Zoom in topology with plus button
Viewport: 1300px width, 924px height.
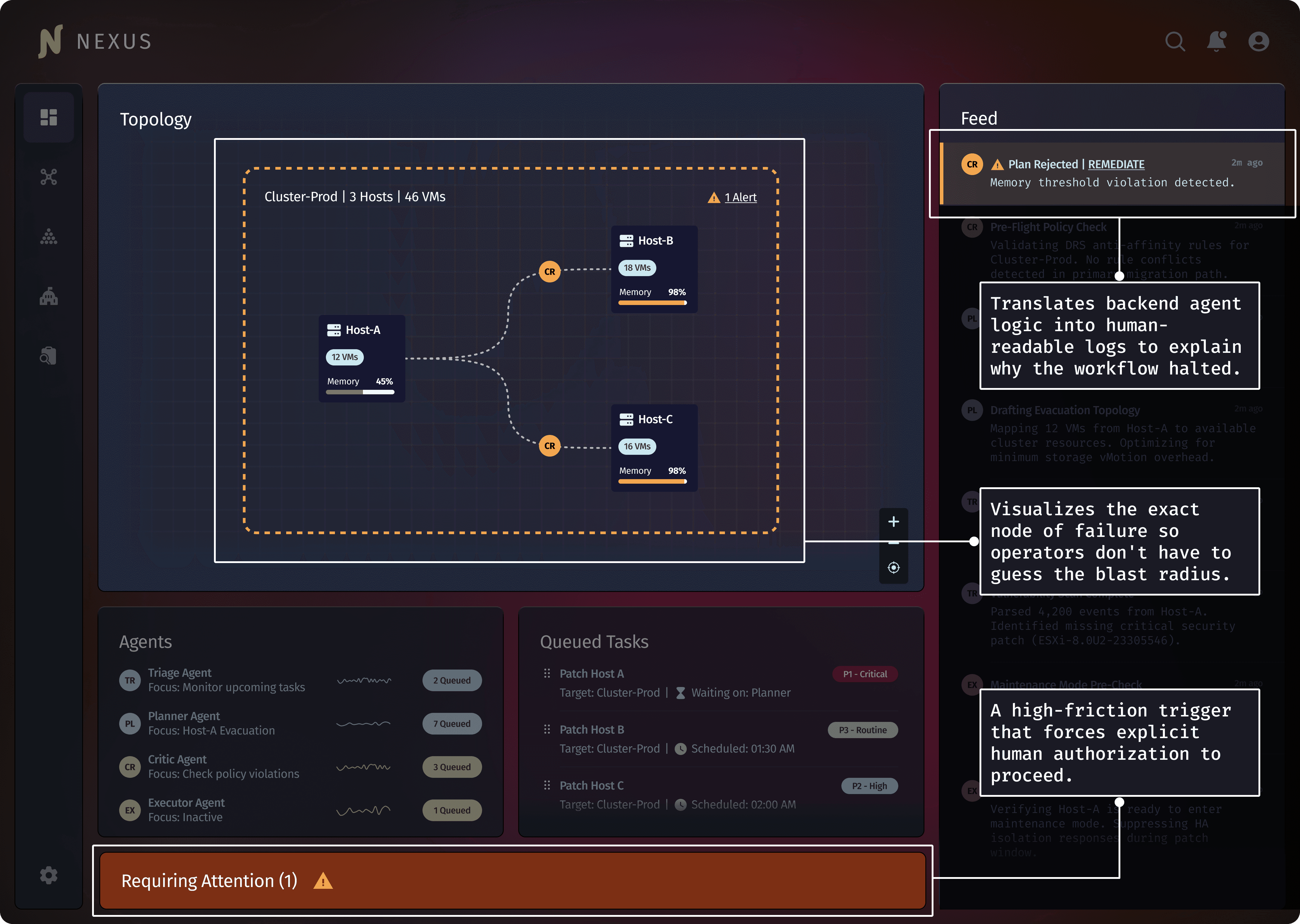(x=893, y=522)
